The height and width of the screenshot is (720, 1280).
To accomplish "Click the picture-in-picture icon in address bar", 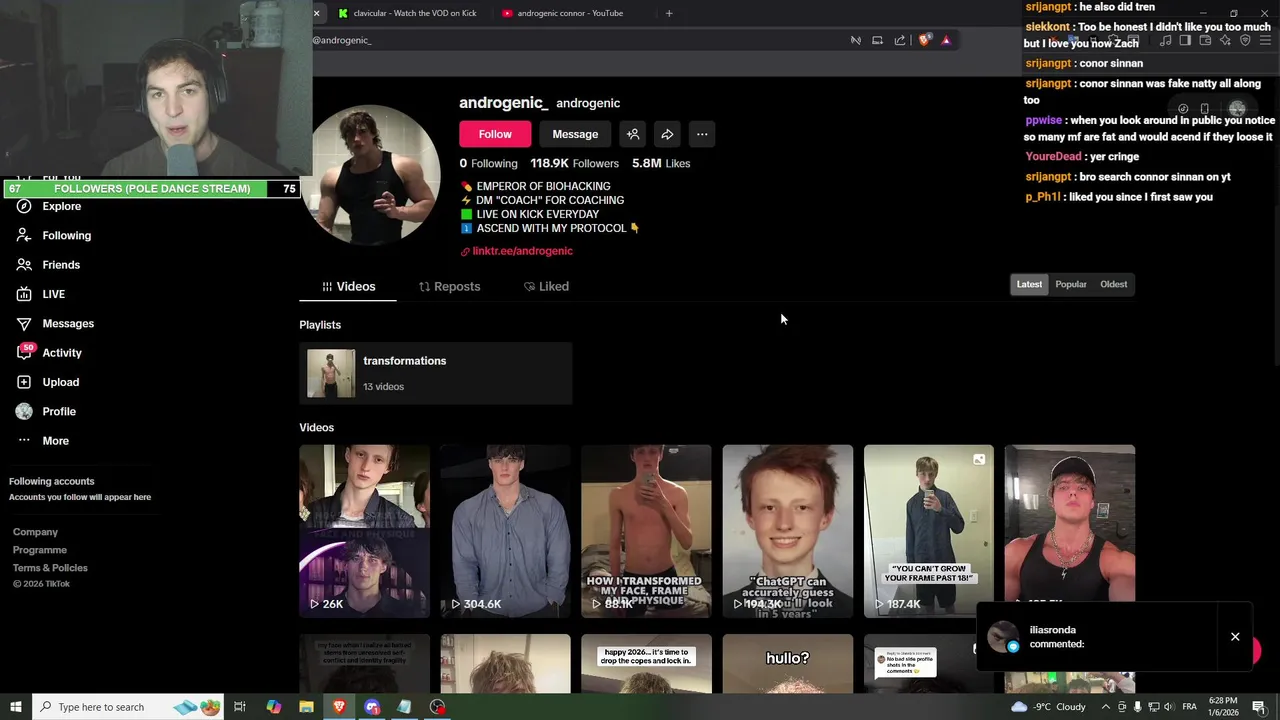I will point(877,40).
